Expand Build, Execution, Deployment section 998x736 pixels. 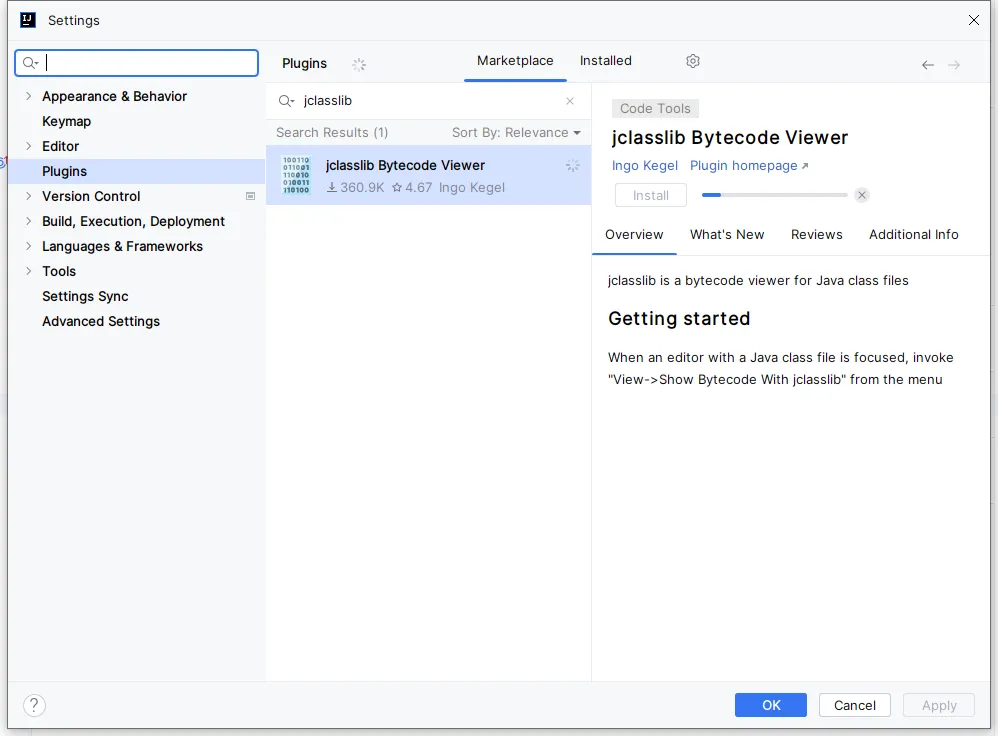[x=29, y=221]
